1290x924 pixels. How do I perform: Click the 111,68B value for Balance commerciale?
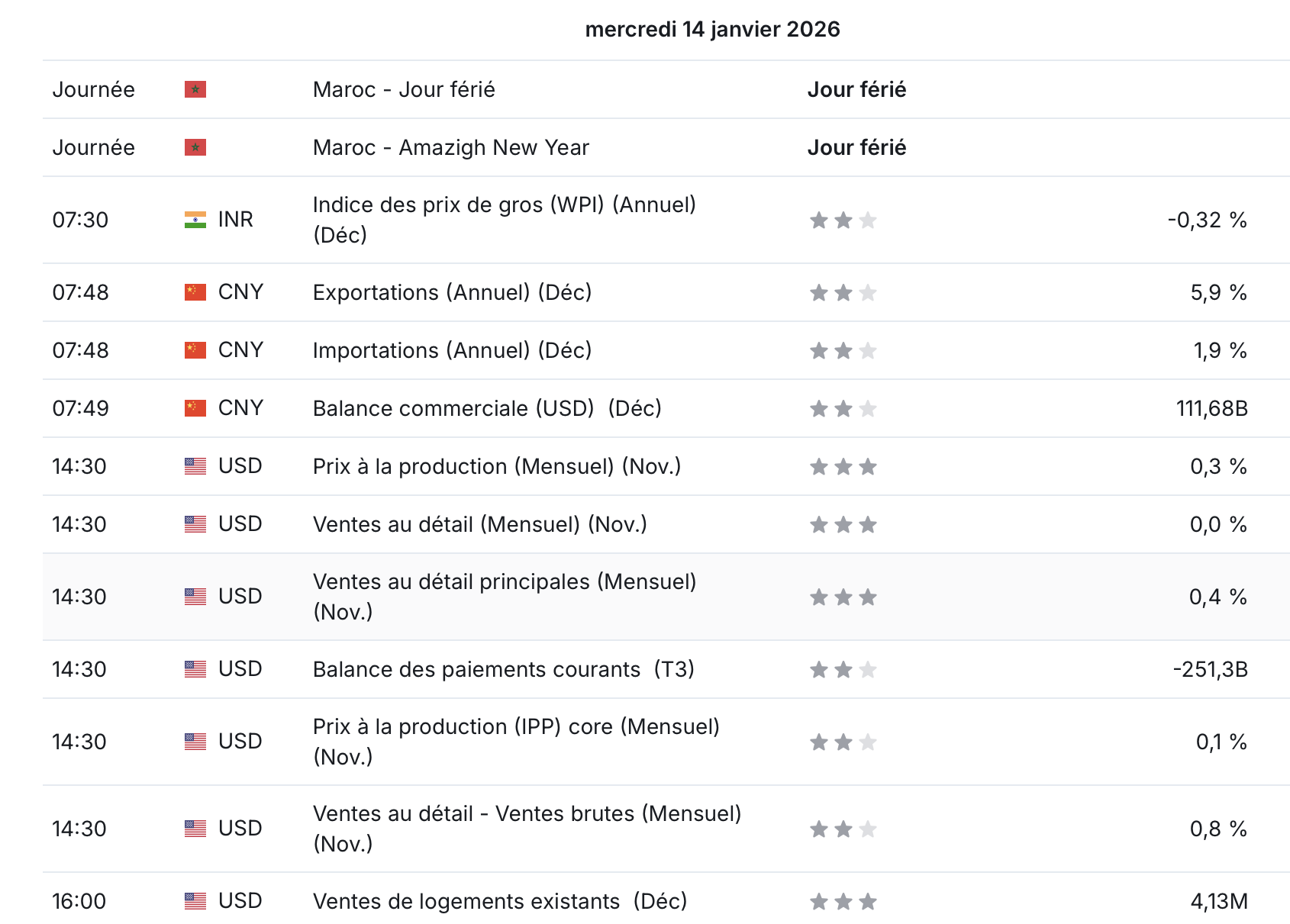coord(1212,408)
